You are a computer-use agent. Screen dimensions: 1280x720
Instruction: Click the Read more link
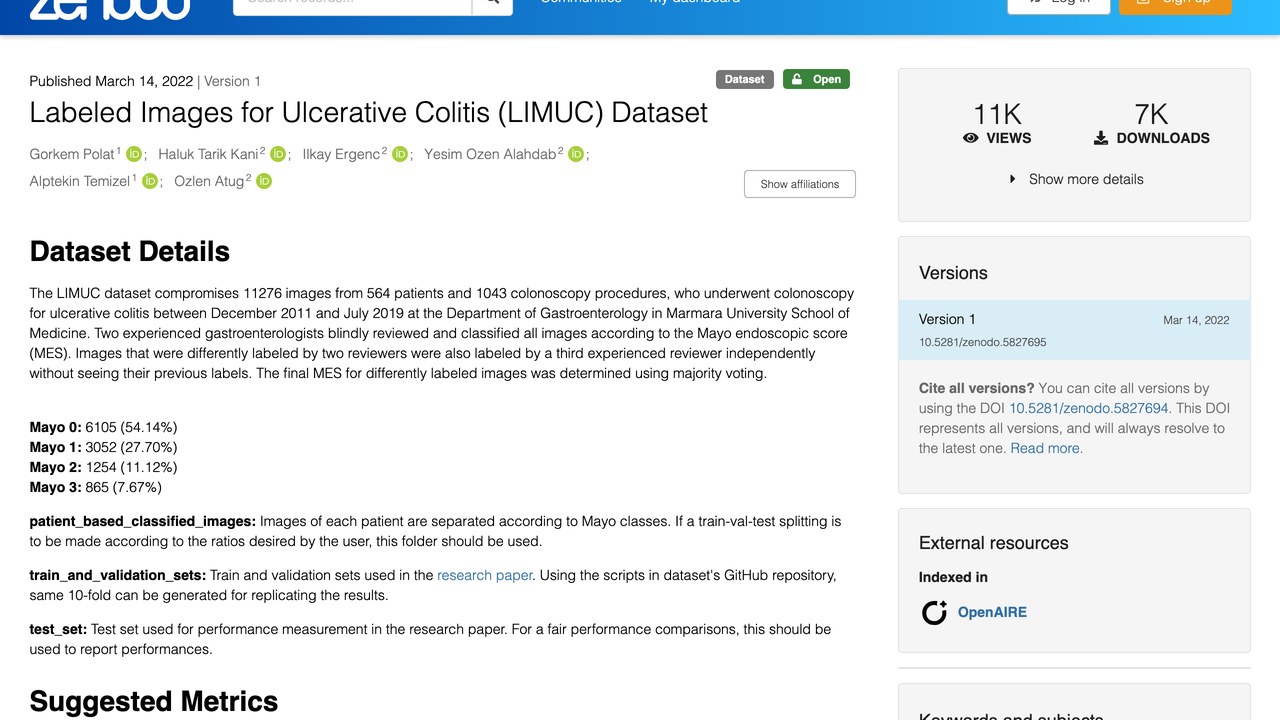pyautogui.click(x=1045, y=448)
